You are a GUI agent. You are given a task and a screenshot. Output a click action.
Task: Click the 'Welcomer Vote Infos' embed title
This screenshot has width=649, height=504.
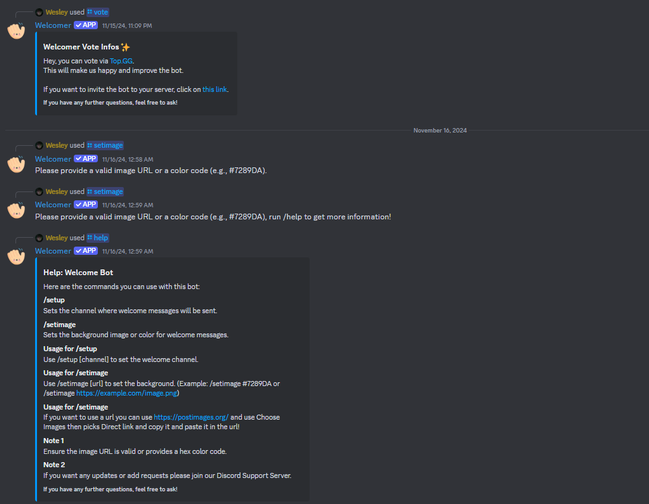[86, 47]
